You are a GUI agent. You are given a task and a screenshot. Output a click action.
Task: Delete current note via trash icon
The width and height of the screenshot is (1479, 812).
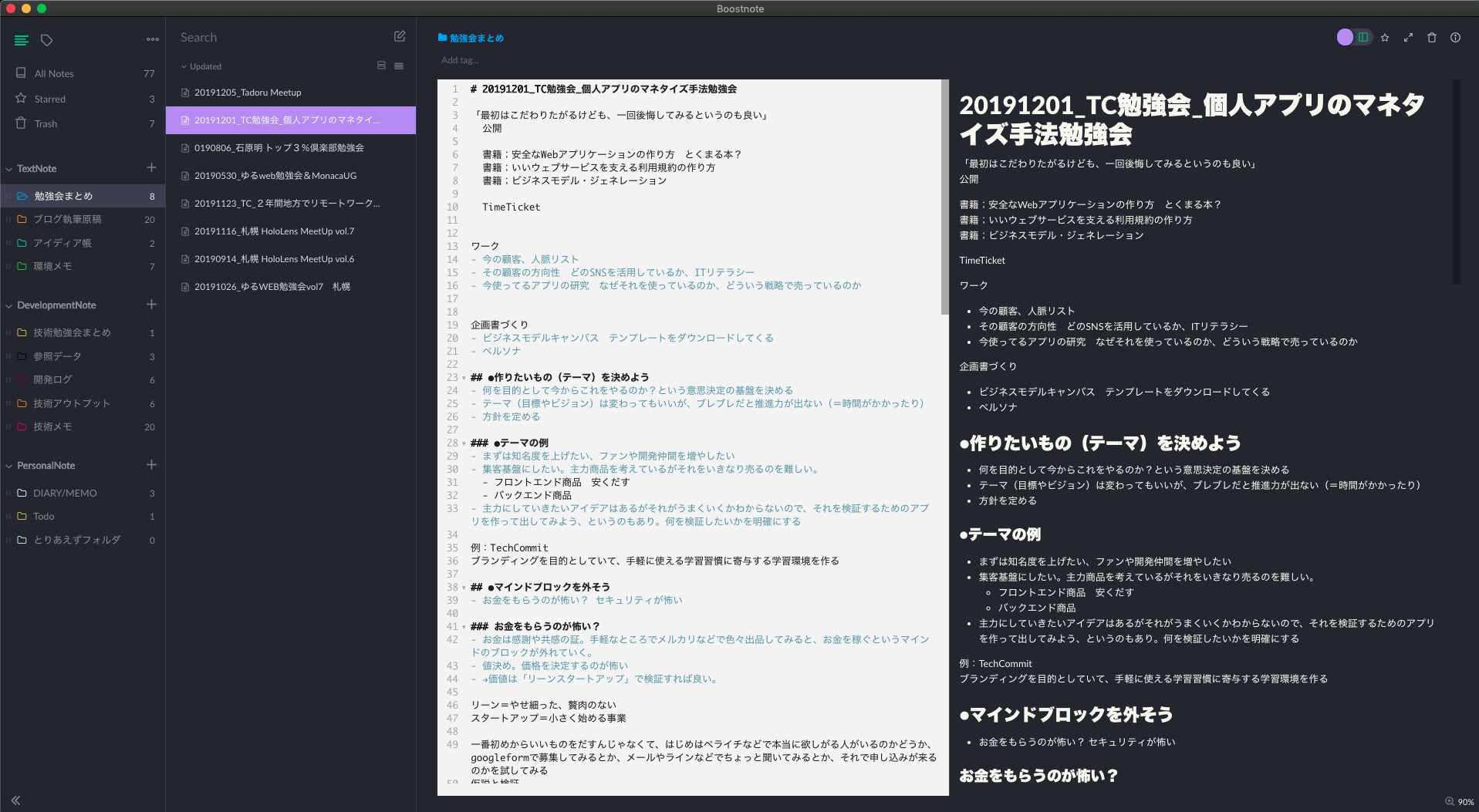click(1432, 37)
